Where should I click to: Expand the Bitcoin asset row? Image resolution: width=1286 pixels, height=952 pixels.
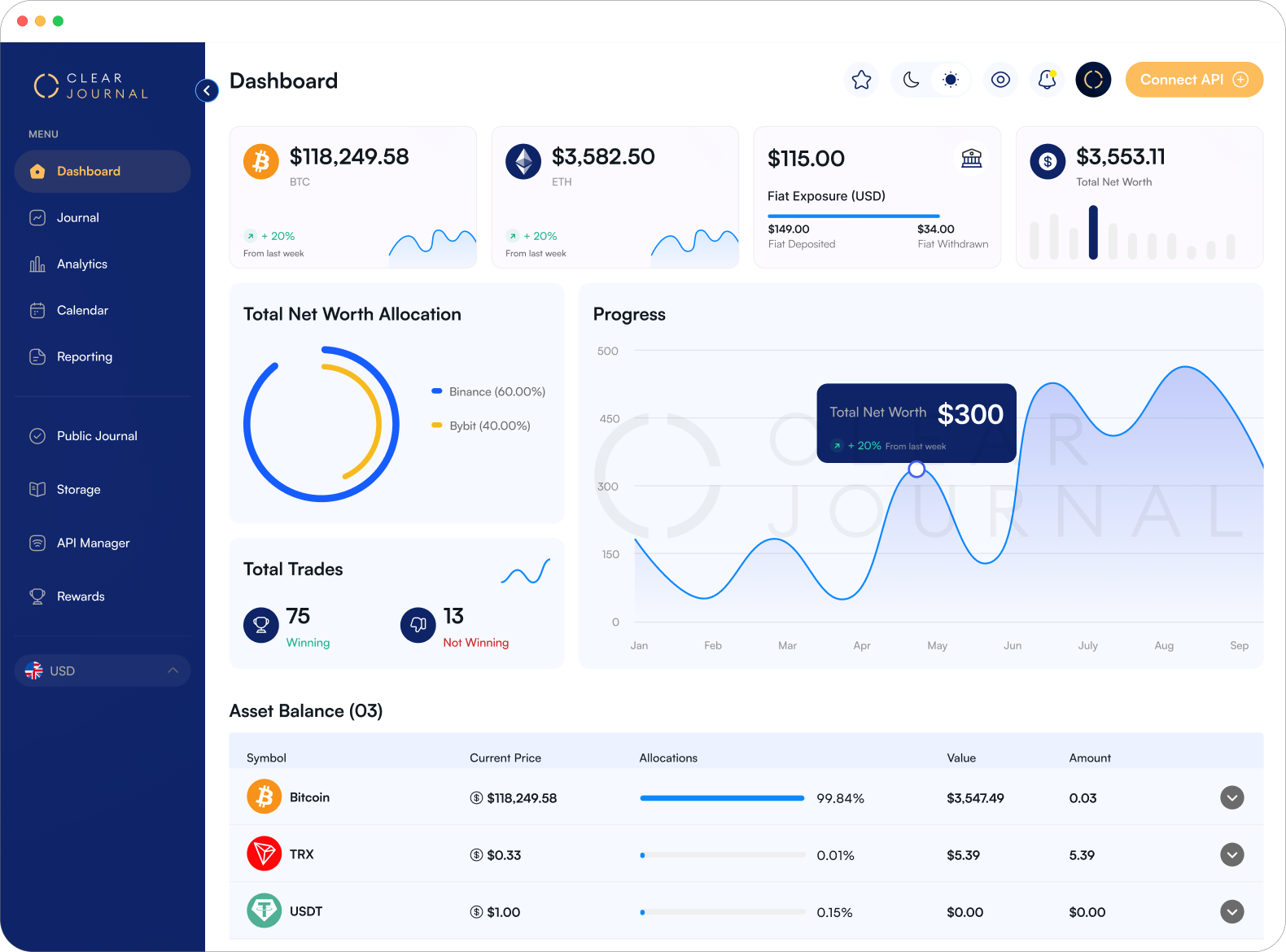click(x=1231, y=797)
